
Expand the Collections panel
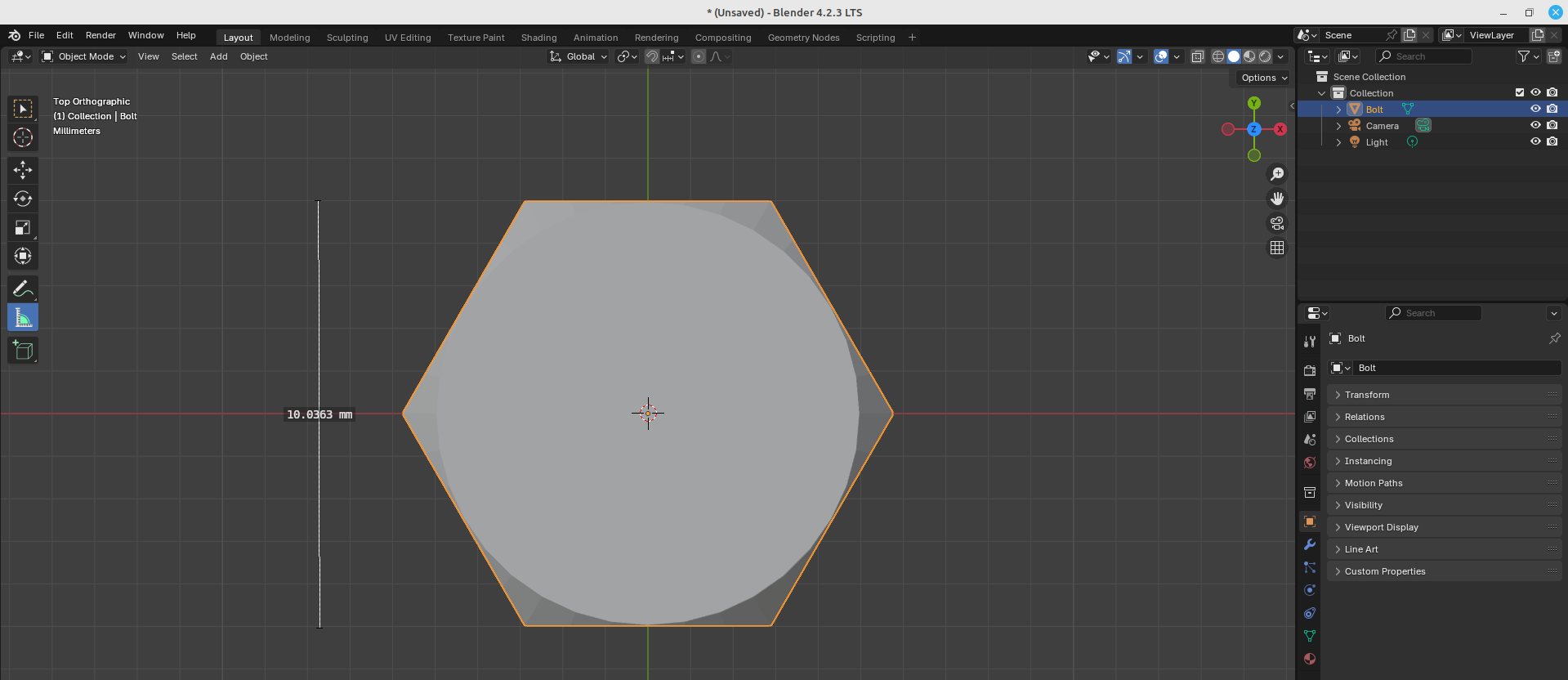1445,439
